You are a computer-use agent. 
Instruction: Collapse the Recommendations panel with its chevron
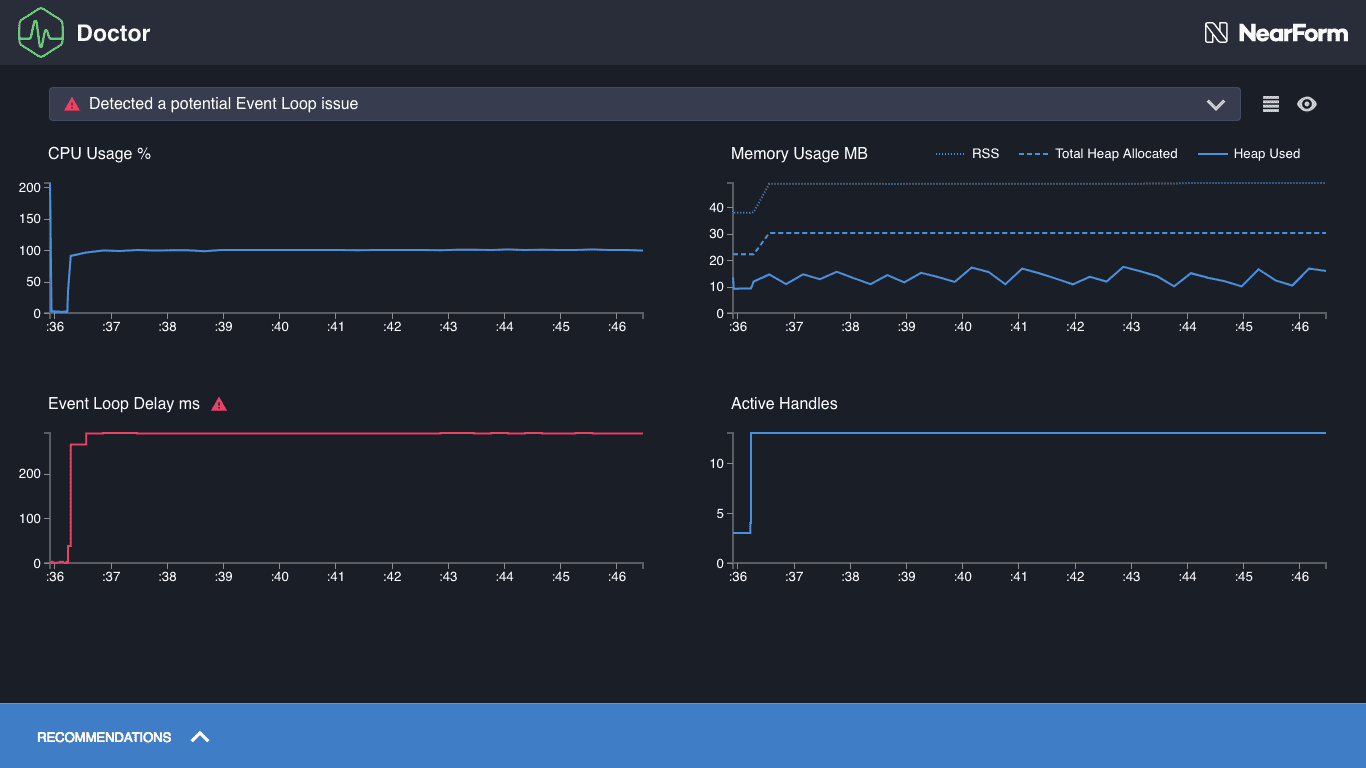coord(200,736)
